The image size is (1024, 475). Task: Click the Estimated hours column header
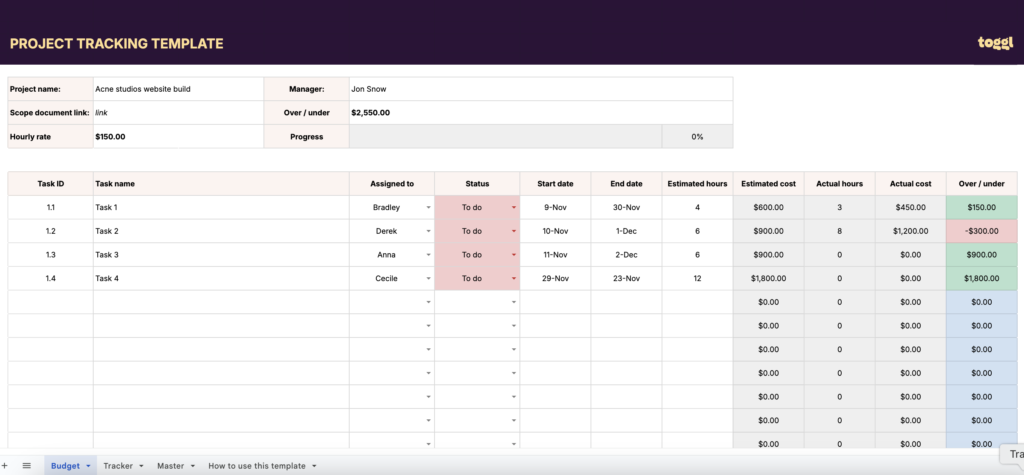(x=697, y=184)
